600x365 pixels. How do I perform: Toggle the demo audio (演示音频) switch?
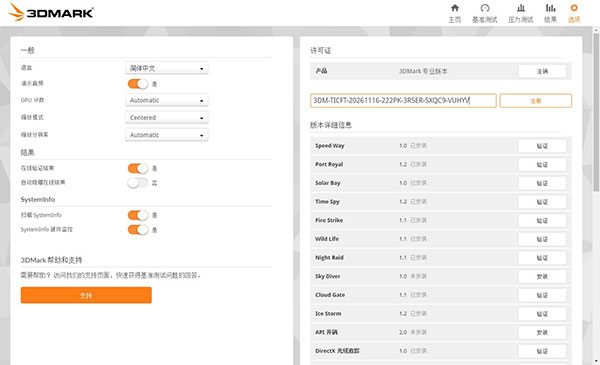pyautogui.click(x=138, y=84)
